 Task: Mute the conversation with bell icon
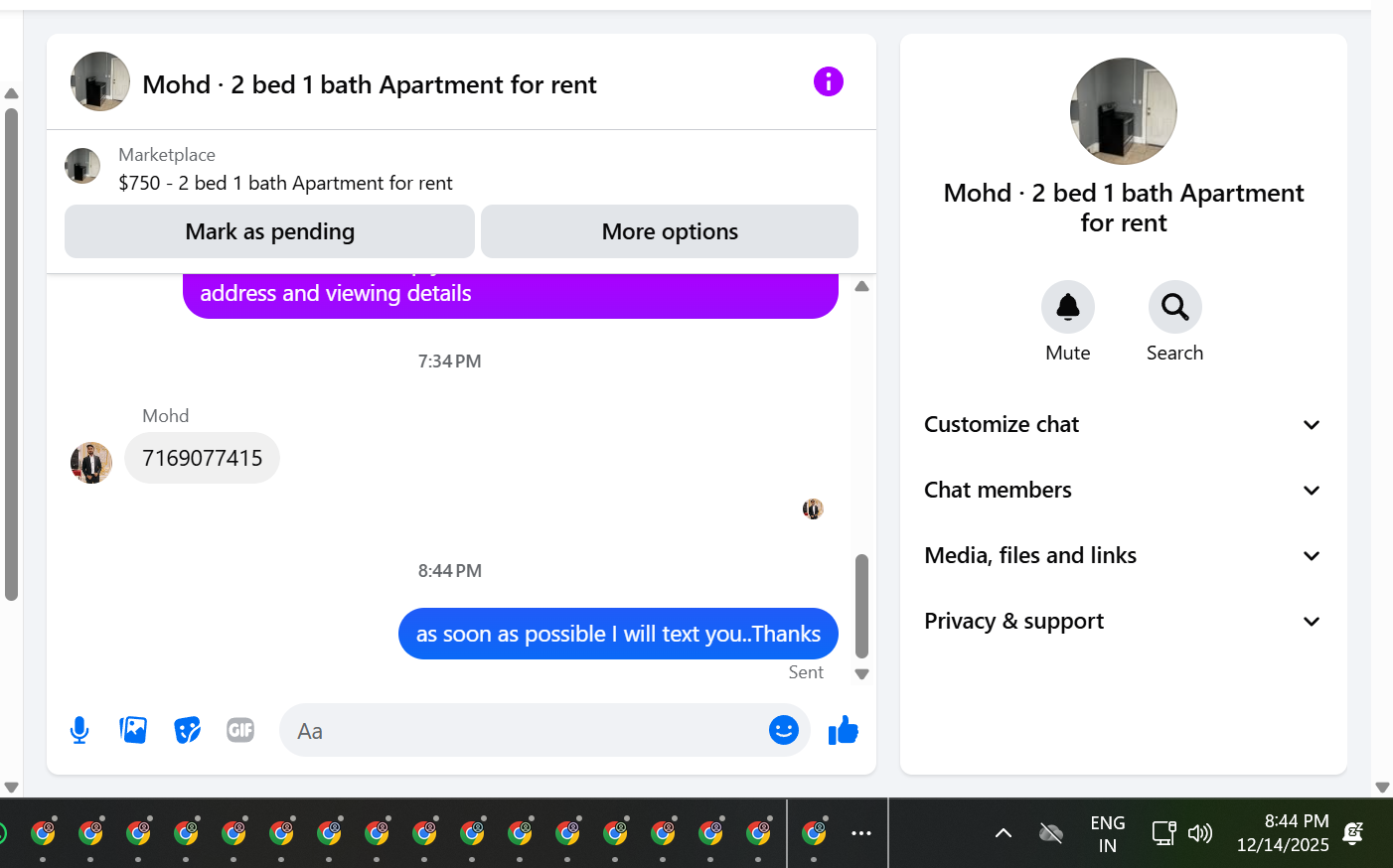coord(1068,307)
